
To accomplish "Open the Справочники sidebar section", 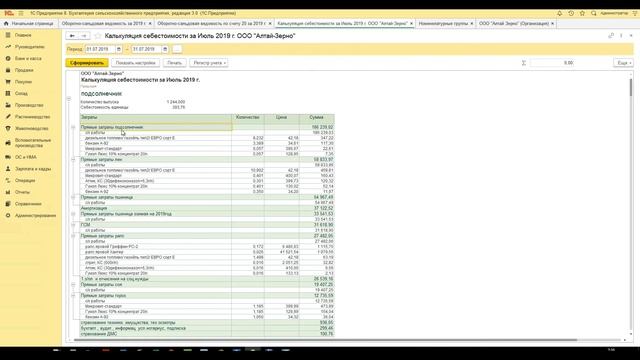I will [x=28, y=204].
